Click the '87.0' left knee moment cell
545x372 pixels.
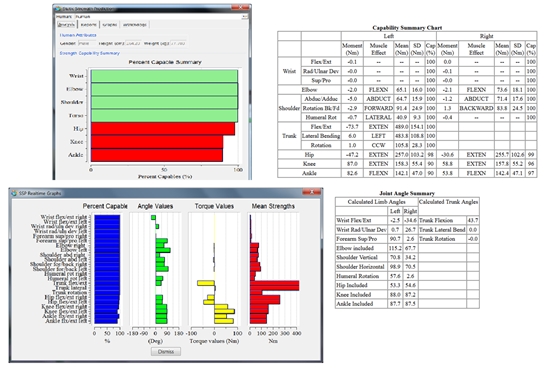click(x=352, y=164)
